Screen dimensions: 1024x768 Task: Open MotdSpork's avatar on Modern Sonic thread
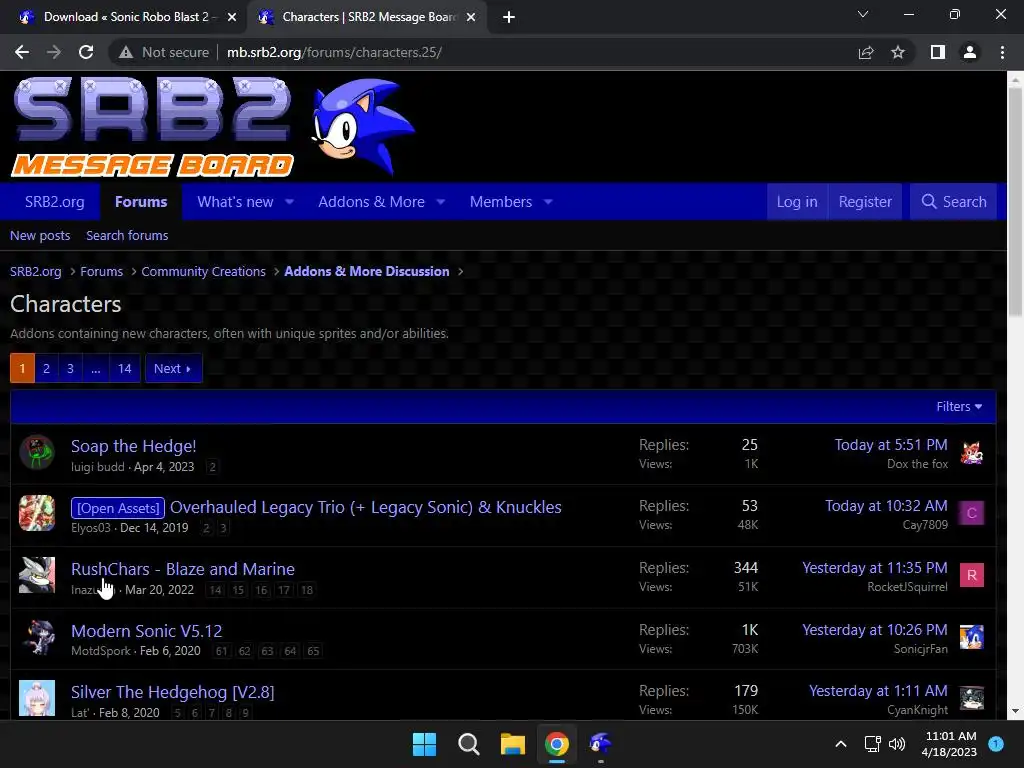(x=37, y=637)
